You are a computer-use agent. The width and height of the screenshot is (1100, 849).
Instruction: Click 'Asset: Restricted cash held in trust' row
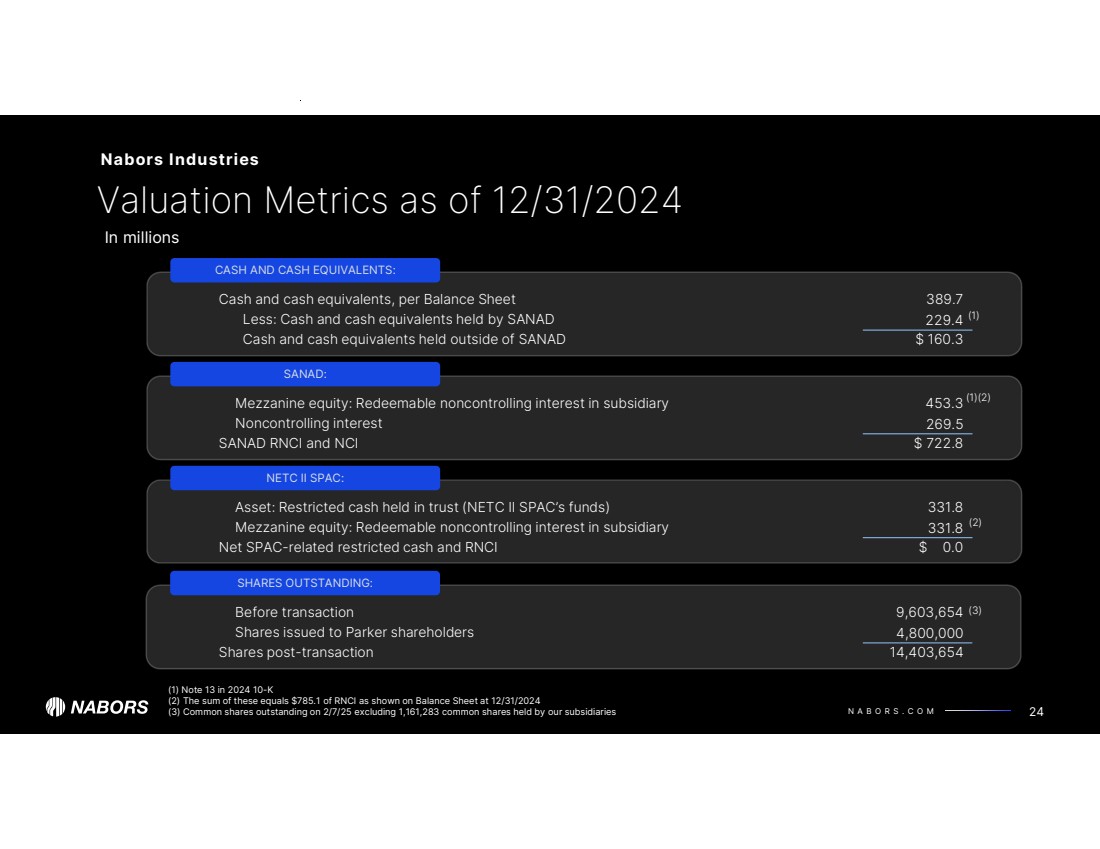coord(422,507)
